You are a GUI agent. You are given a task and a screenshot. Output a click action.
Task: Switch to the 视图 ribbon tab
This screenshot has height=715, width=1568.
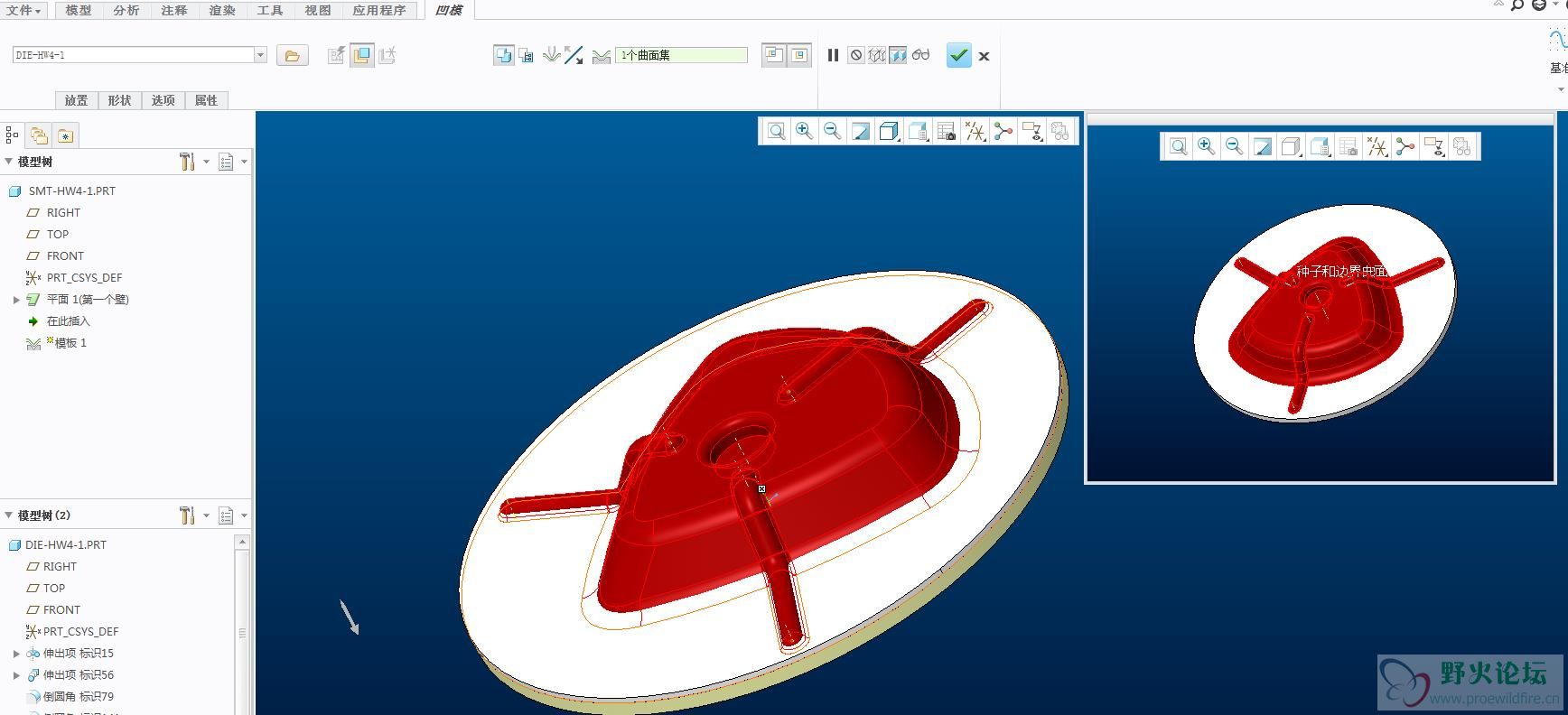tap(318, 10)
